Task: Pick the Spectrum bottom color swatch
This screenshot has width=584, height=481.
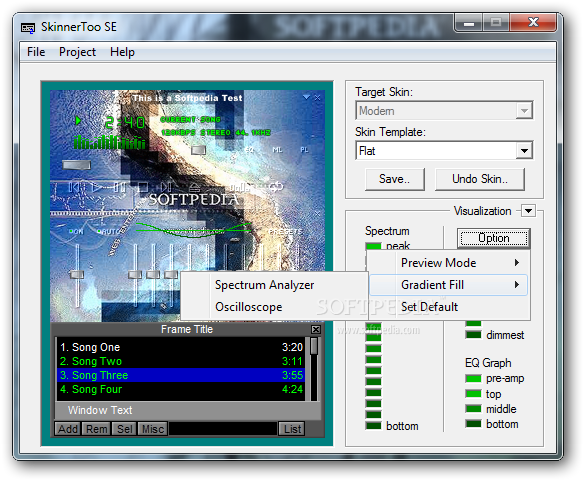Action: [374, 425]
